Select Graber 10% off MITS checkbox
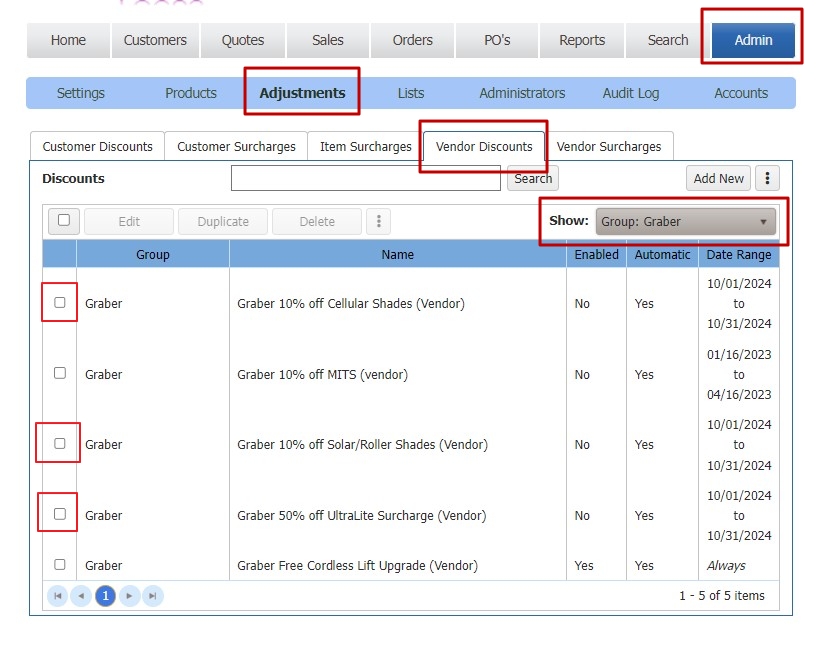832x651 pixels. click(60, 373)
